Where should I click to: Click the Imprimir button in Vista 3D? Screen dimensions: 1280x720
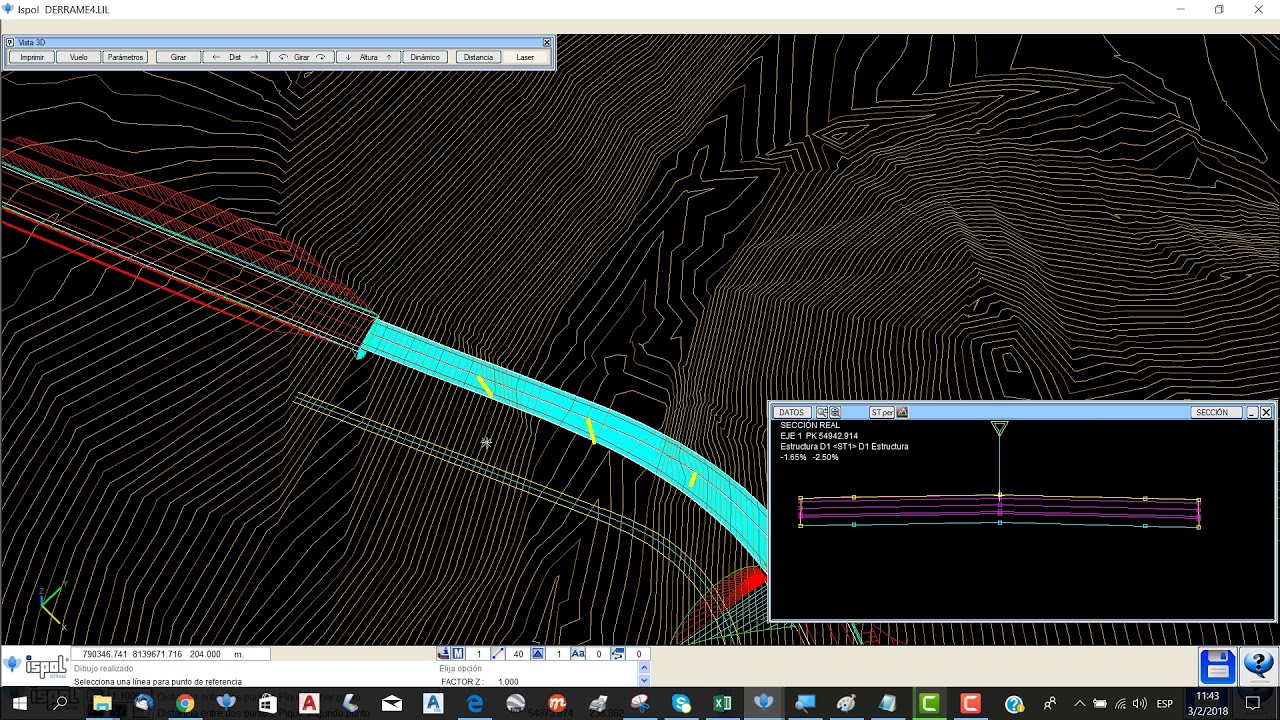point(32,57)
